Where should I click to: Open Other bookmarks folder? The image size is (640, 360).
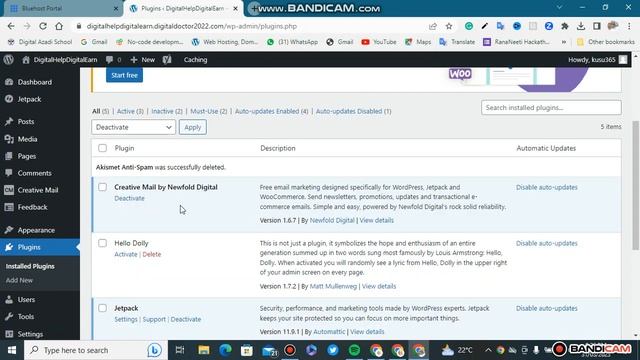(x=606, y=42)
